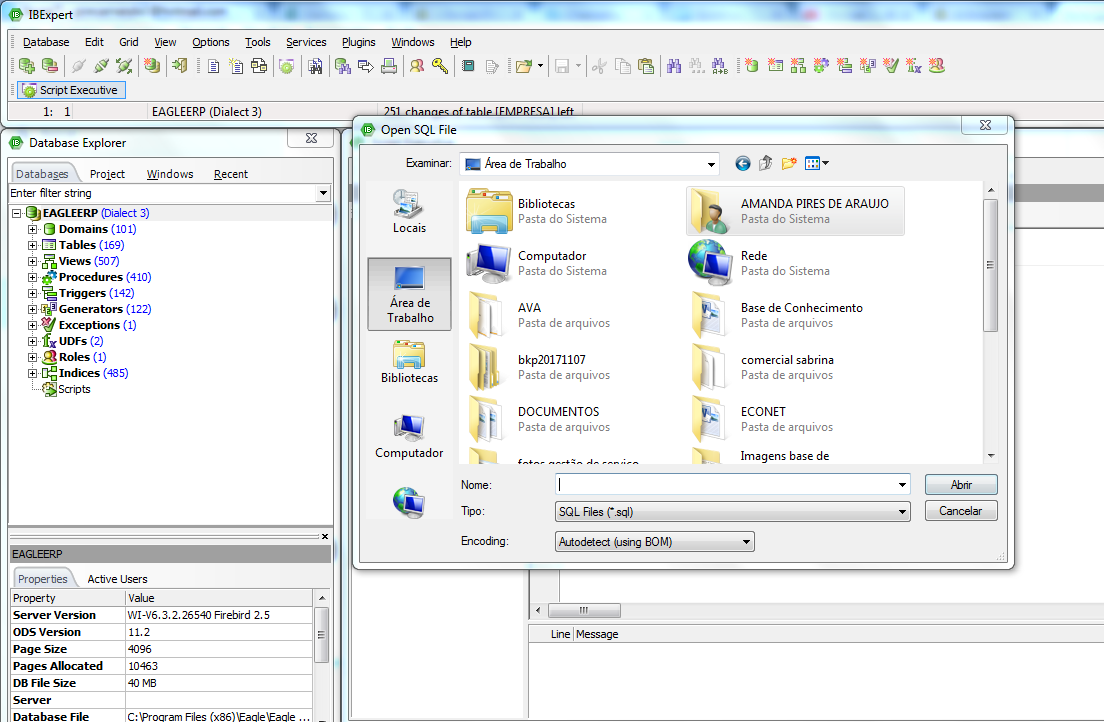
Task: Collapse the EAGLEERP database node
Action: pyautogui.click(x=16, y=213)
